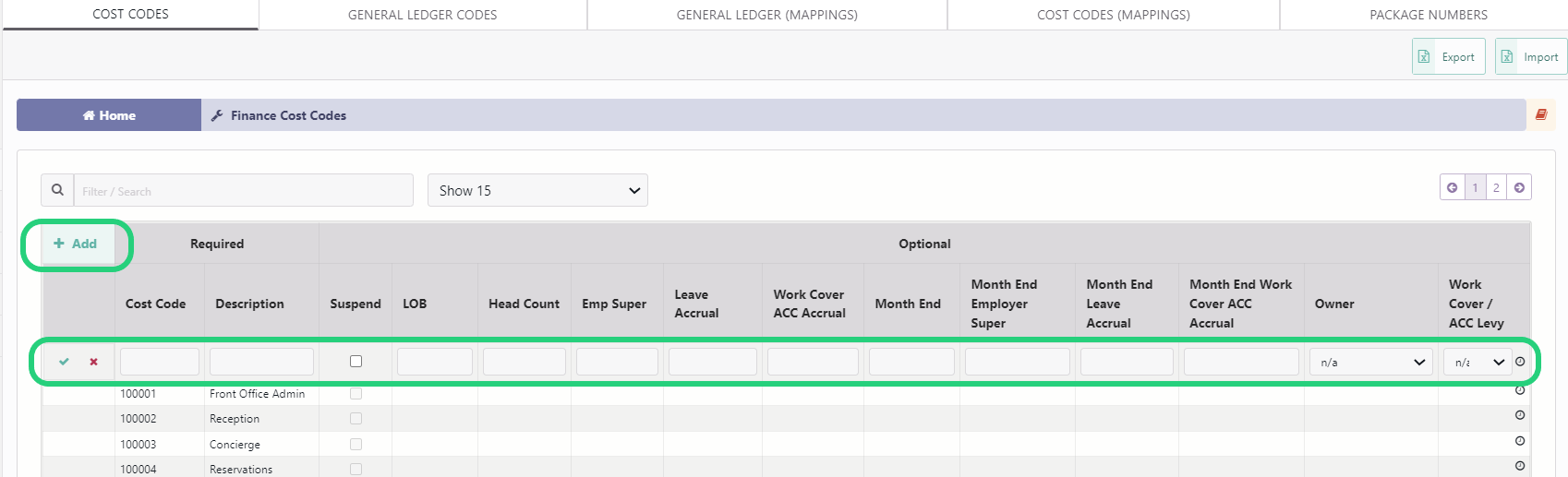Toggle Suspend checkbox for Front Office Admin
This screenshot has width=1568, height=477.
356,394
